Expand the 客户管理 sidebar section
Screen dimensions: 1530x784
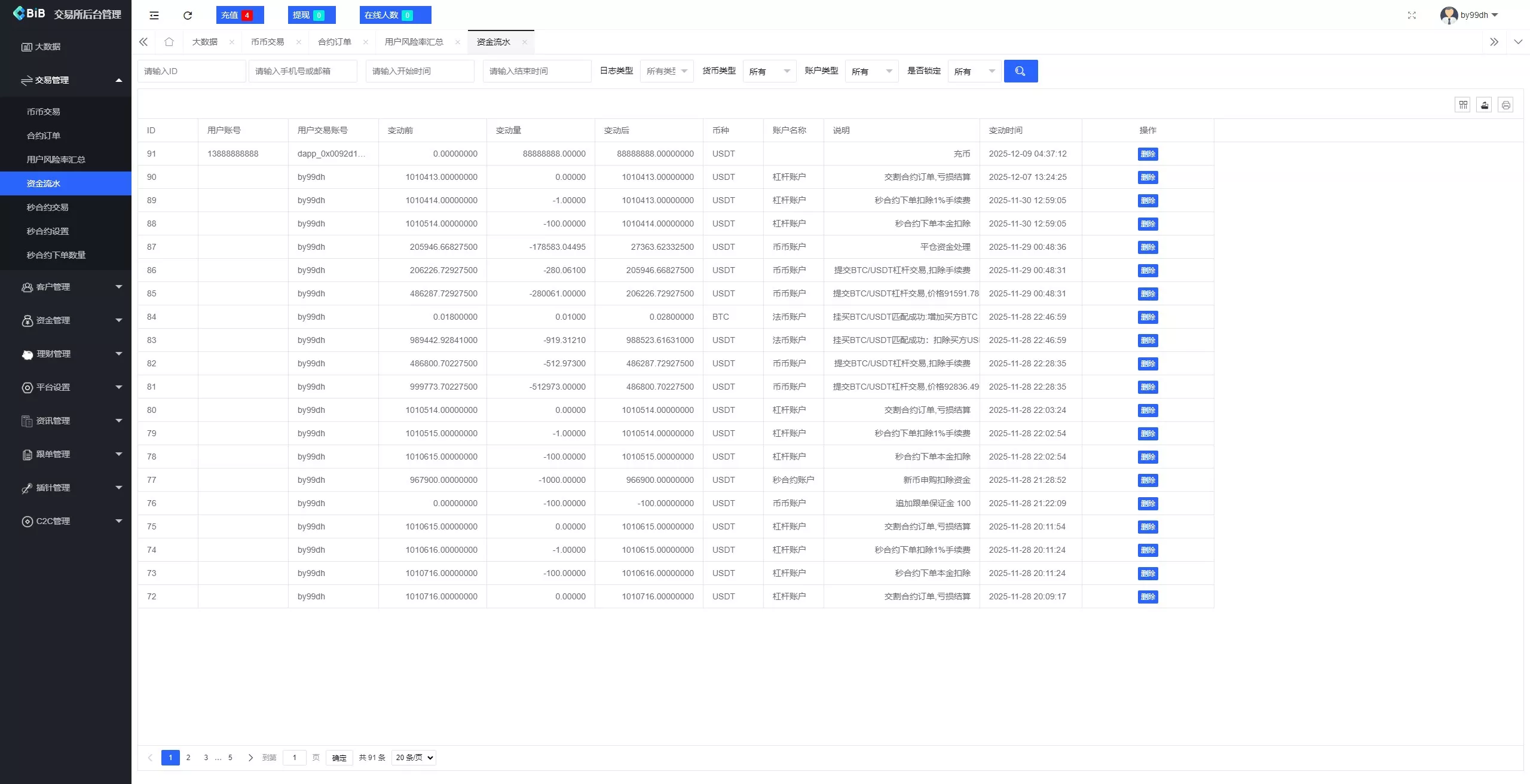click(66, 287)
